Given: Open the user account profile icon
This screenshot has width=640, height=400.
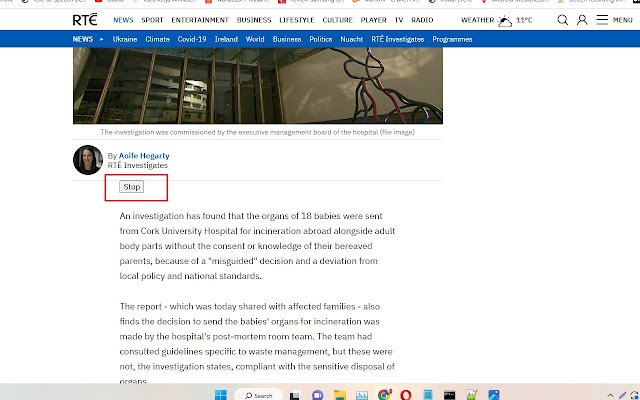Looking at the screenshot, I should pos(582,20).
